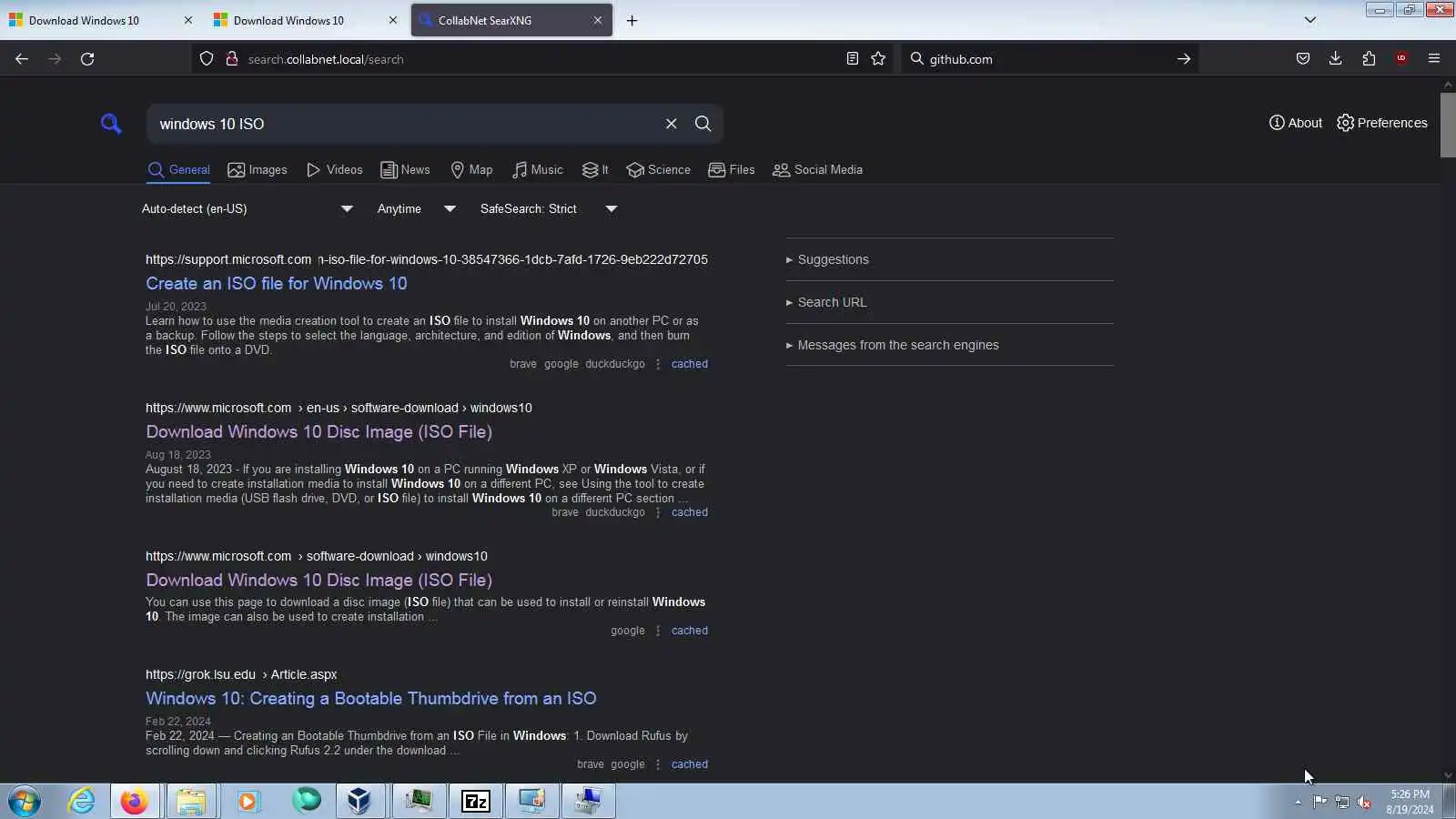Switch to the Files category
The width and height of the screenshot is (1456, 819).
coord(732,170)
